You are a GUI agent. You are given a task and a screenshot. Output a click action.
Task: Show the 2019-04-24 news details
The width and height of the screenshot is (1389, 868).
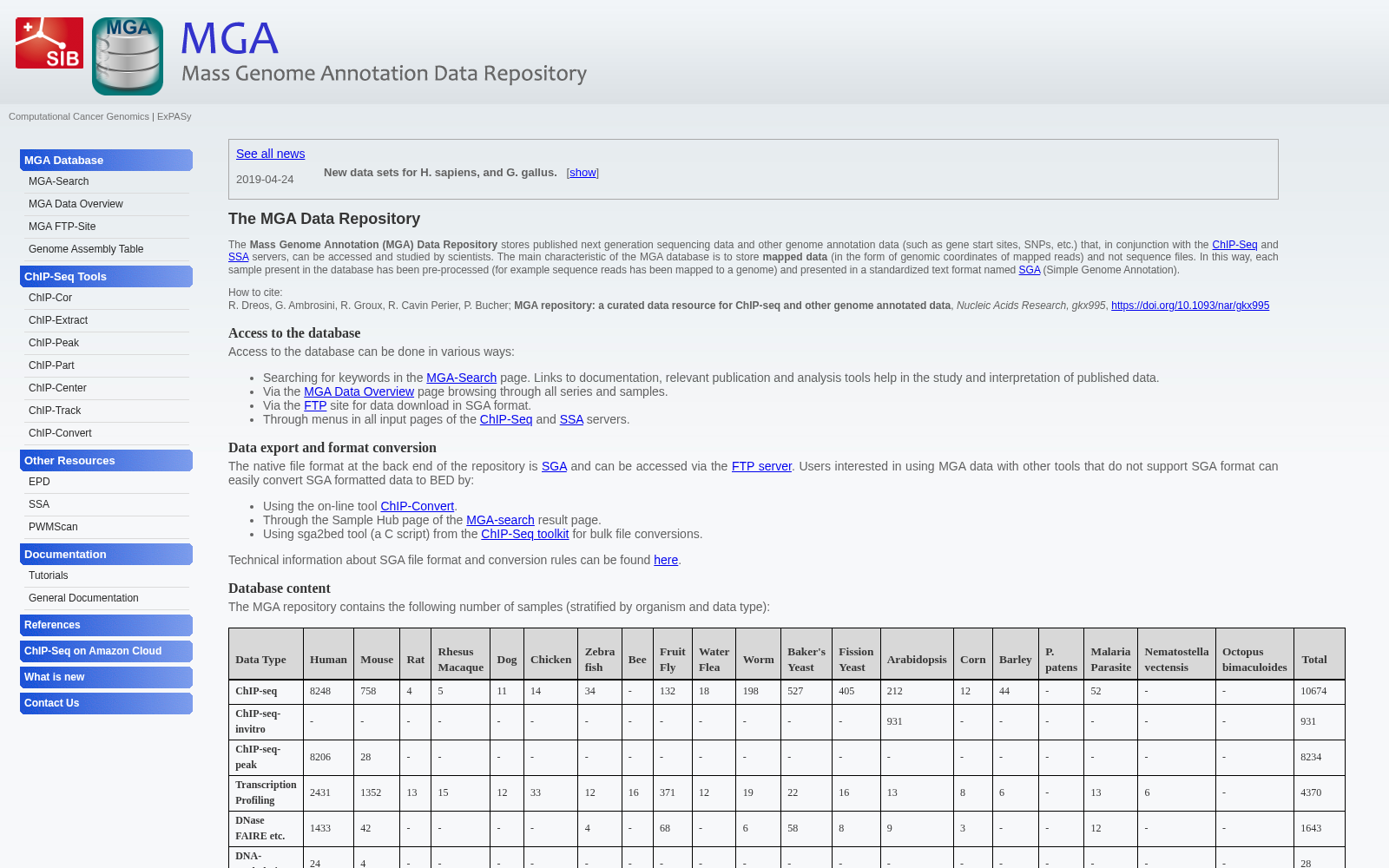pyautogui.click(x=583, y=173)
